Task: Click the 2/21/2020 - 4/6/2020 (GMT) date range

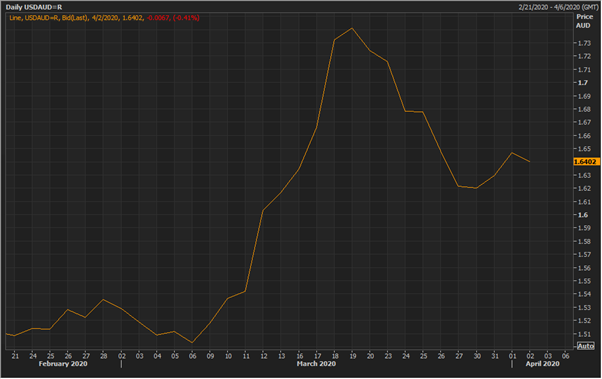Action: click(x=558, y=7)
